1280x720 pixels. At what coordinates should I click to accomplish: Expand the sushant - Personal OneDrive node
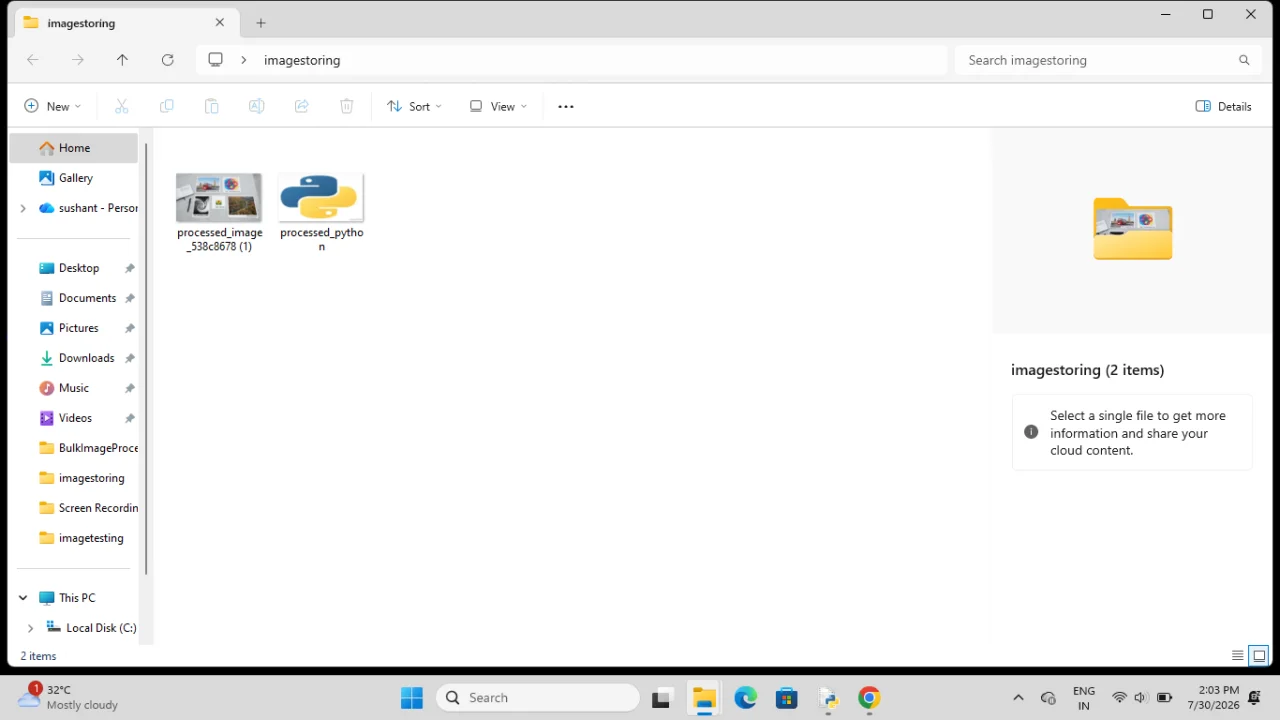[23, 208]
